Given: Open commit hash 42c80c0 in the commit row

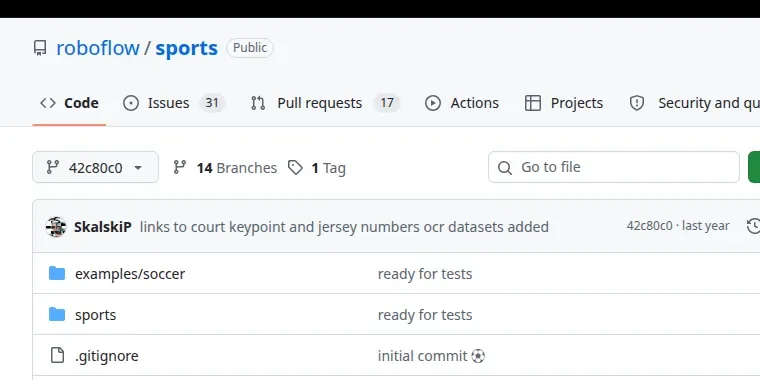Looking at the screenshot, I should click(649, 226).
